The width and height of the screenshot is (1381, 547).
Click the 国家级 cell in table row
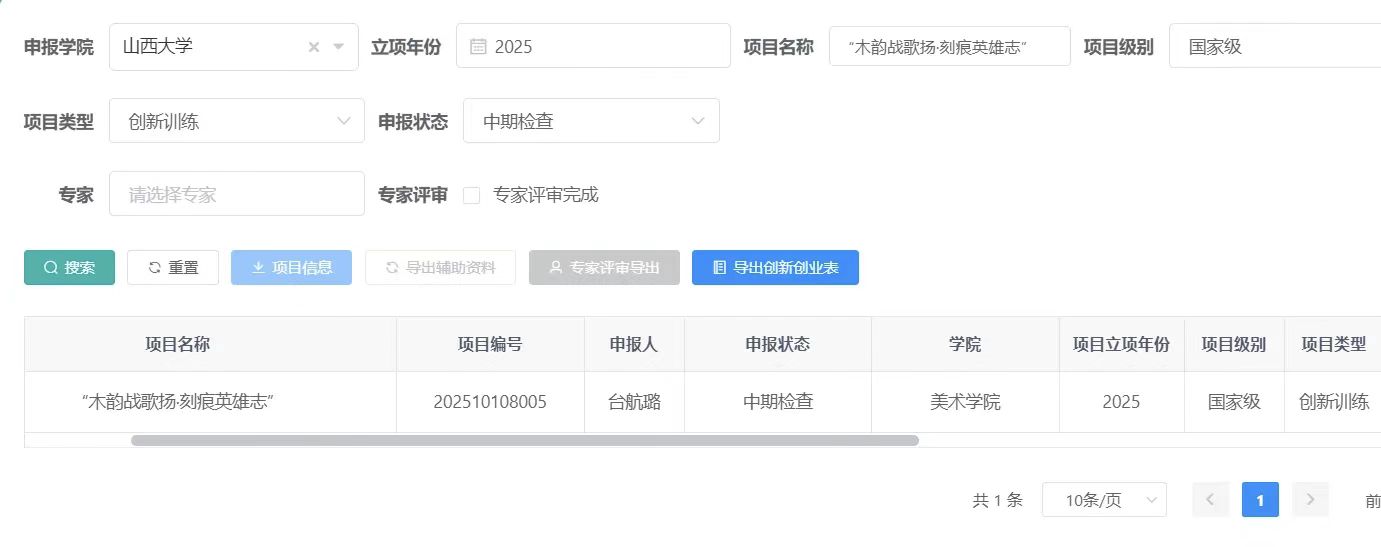1234,402
